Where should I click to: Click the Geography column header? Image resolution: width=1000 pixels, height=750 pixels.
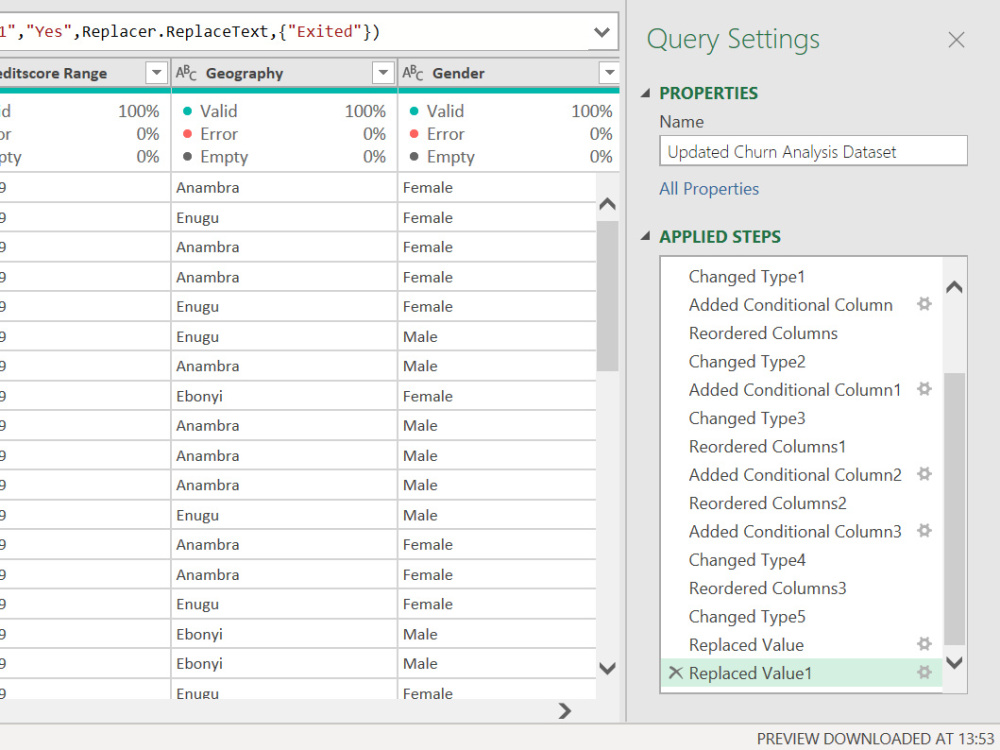(284, 73)
